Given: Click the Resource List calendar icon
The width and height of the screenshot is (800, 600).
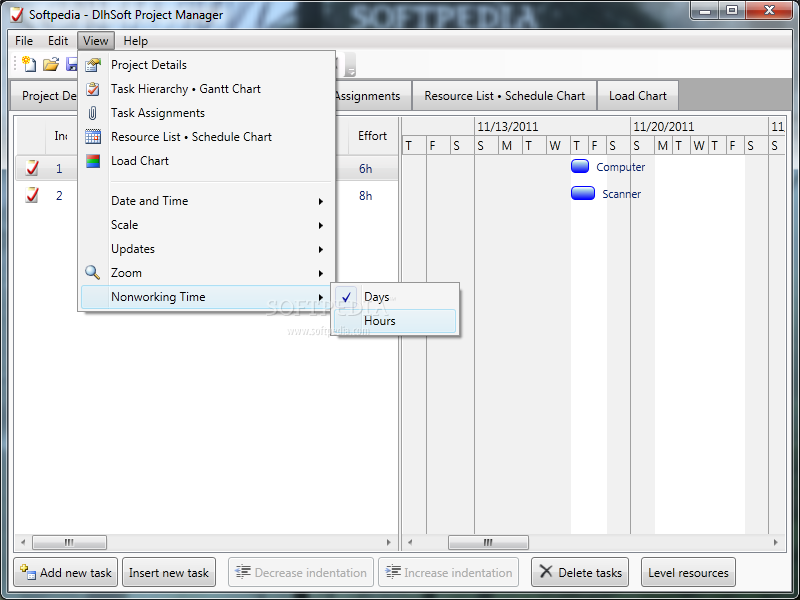Looking at the screenshot, I should click(93, 137).
